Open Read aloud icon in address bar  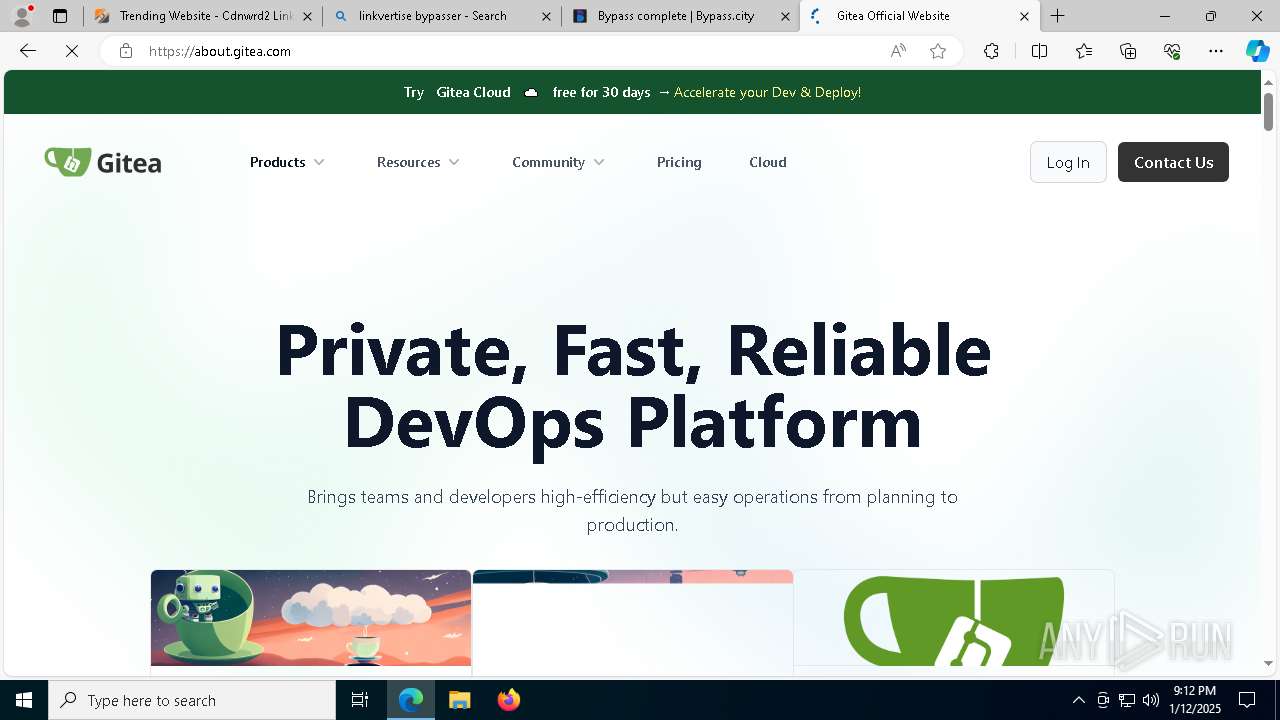tap(898, 51)
